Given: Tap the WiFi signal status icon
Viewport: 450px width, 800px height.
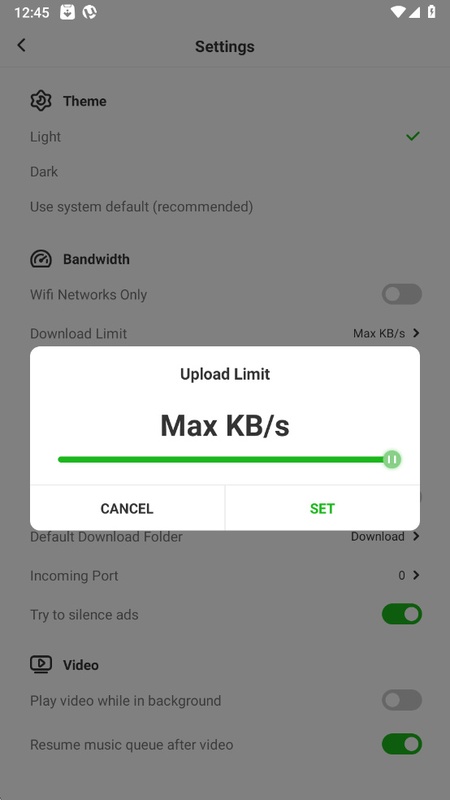Looking at the screenshot, I should pos(397,12).
